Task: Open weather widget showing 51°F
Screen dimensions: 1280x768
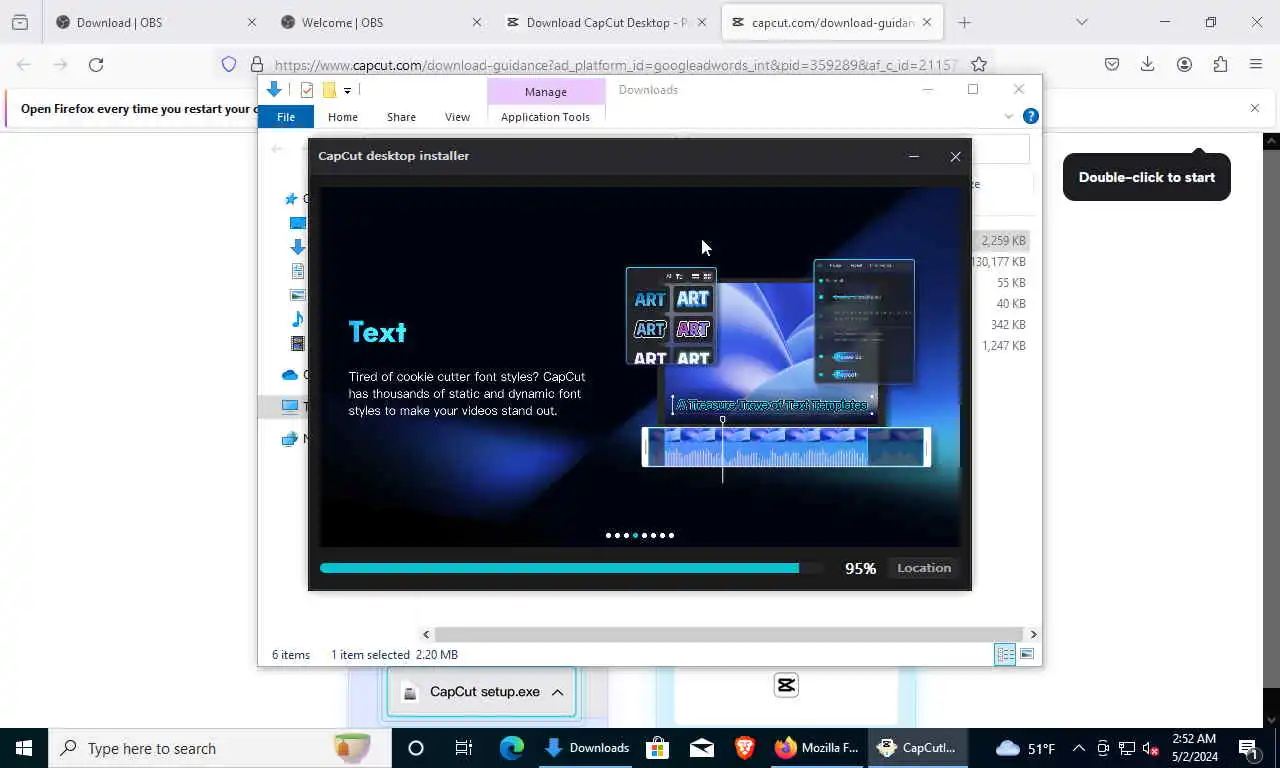Action: [1025, 748]
